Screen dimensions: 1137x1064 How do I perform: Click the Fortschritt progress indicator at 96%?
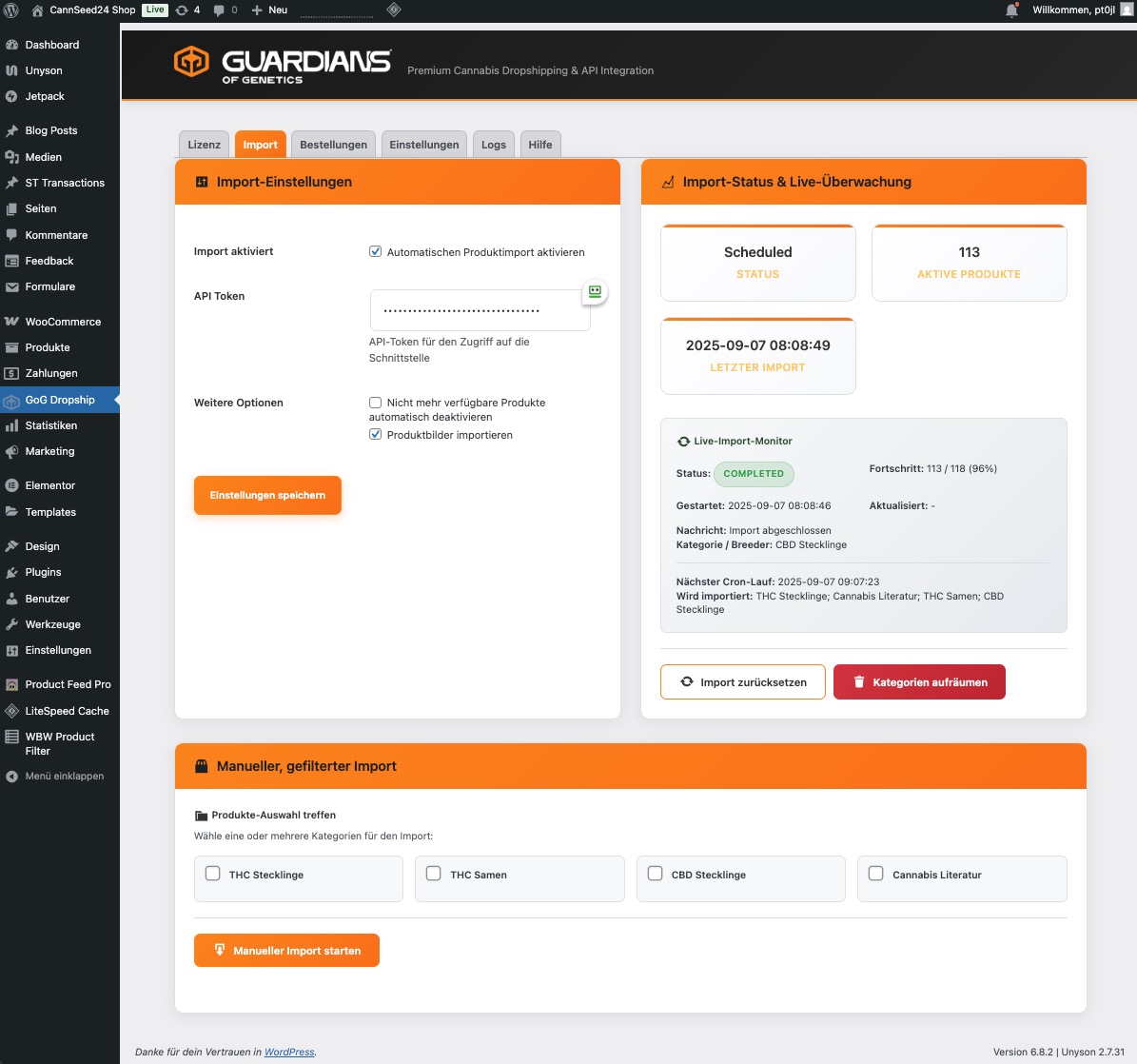932,468
